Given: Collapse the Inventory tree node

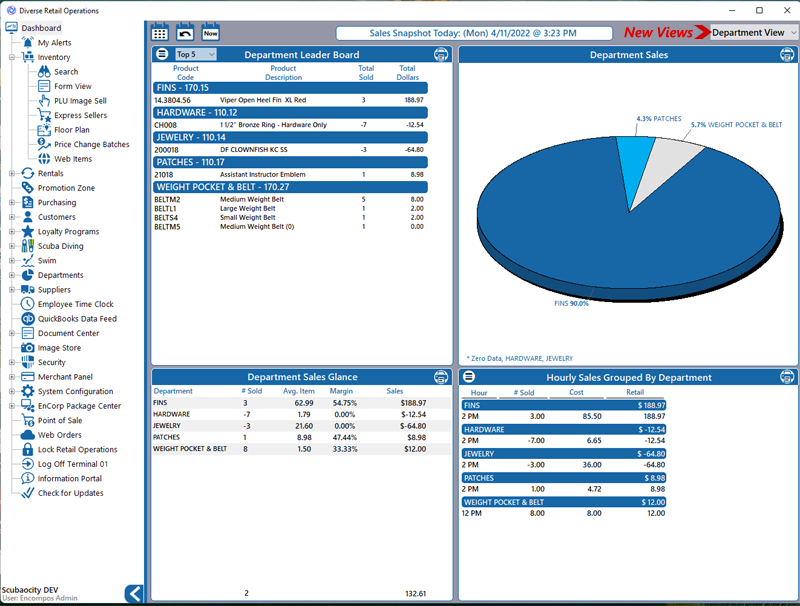Looking at the screenshot, I should 12,57.
